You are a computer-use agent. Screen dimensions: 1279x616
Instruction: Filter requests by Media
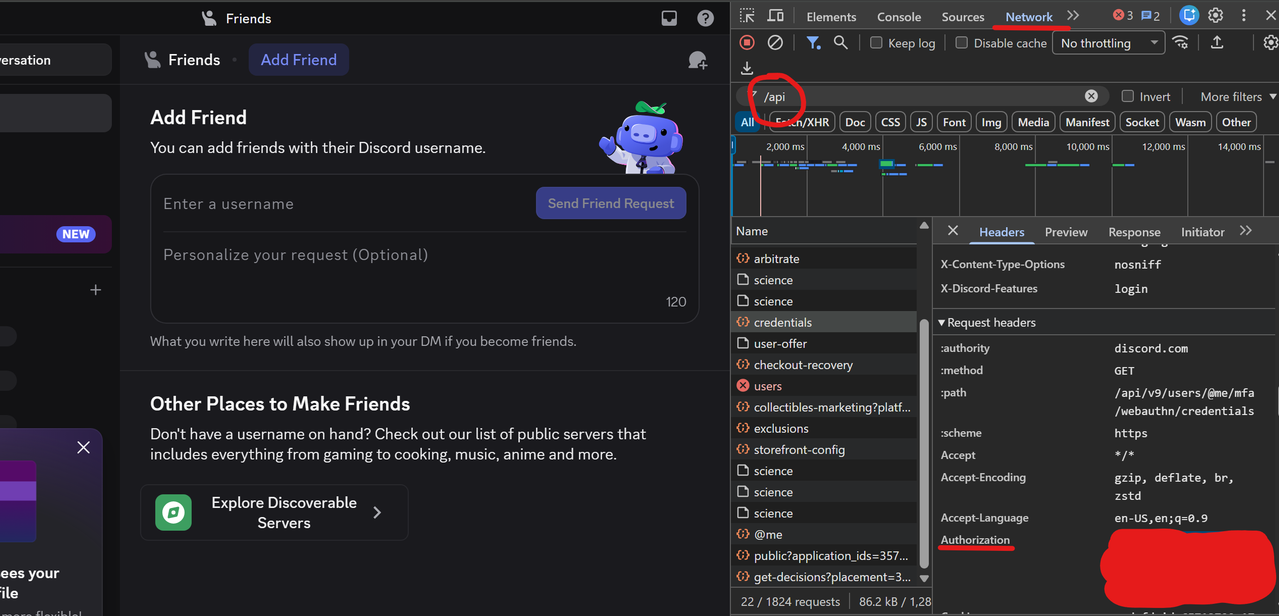coord(1033,122)
